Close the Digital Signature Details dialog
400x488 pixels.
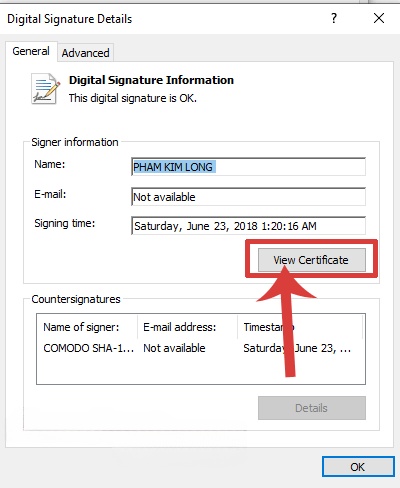(379, 18)
